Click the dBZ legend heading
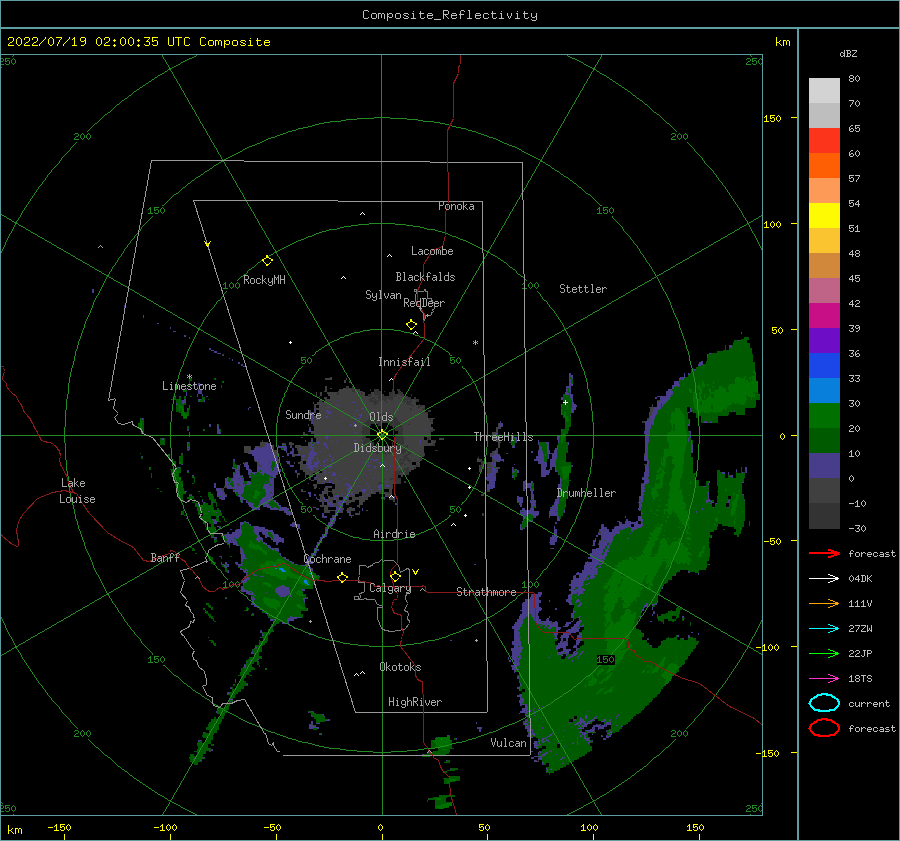Viewport: 900px width, 841px height. click(x=848, y=53)
